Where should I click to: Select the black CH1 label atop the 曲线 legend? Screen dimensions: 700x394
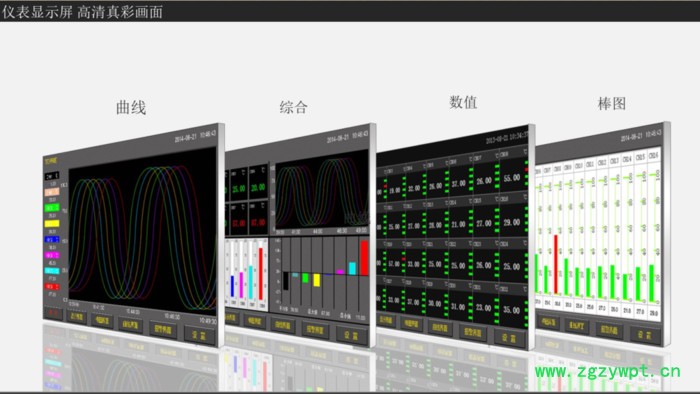point(52,176)
